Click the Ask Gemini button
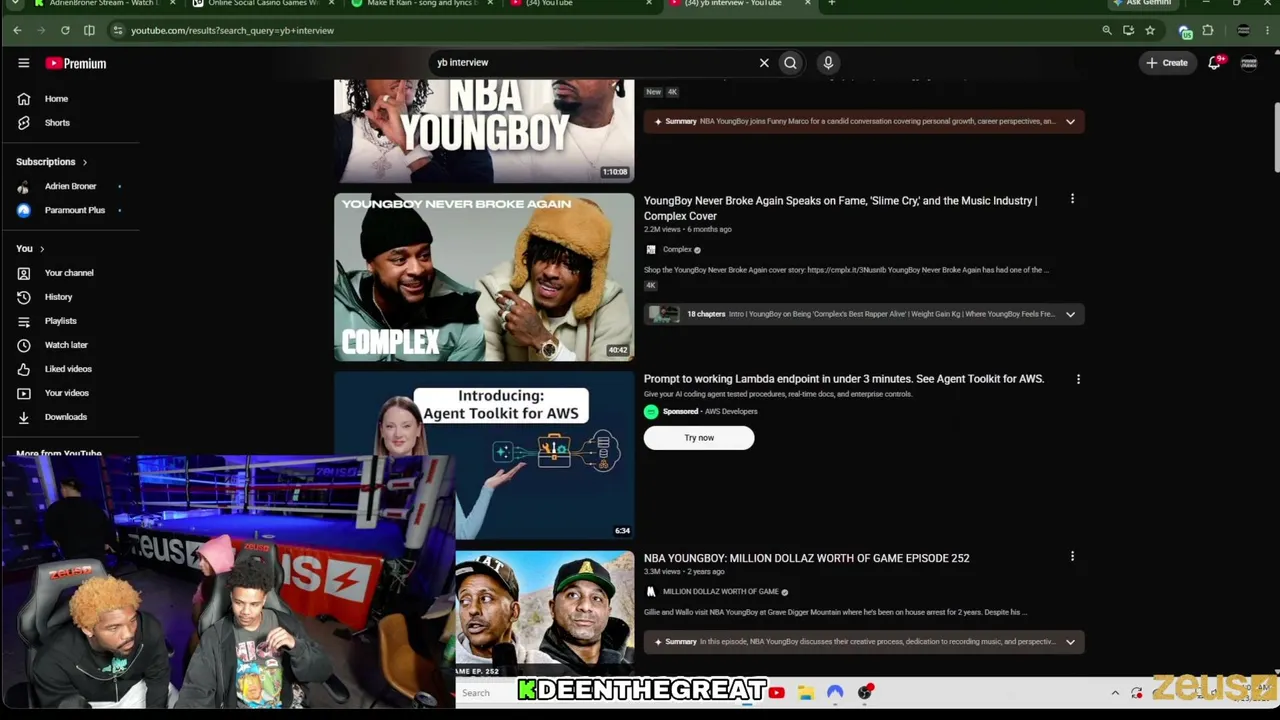Image resolution: width=1280 pixels, height=720 pixels. (x=1142, y=3)
